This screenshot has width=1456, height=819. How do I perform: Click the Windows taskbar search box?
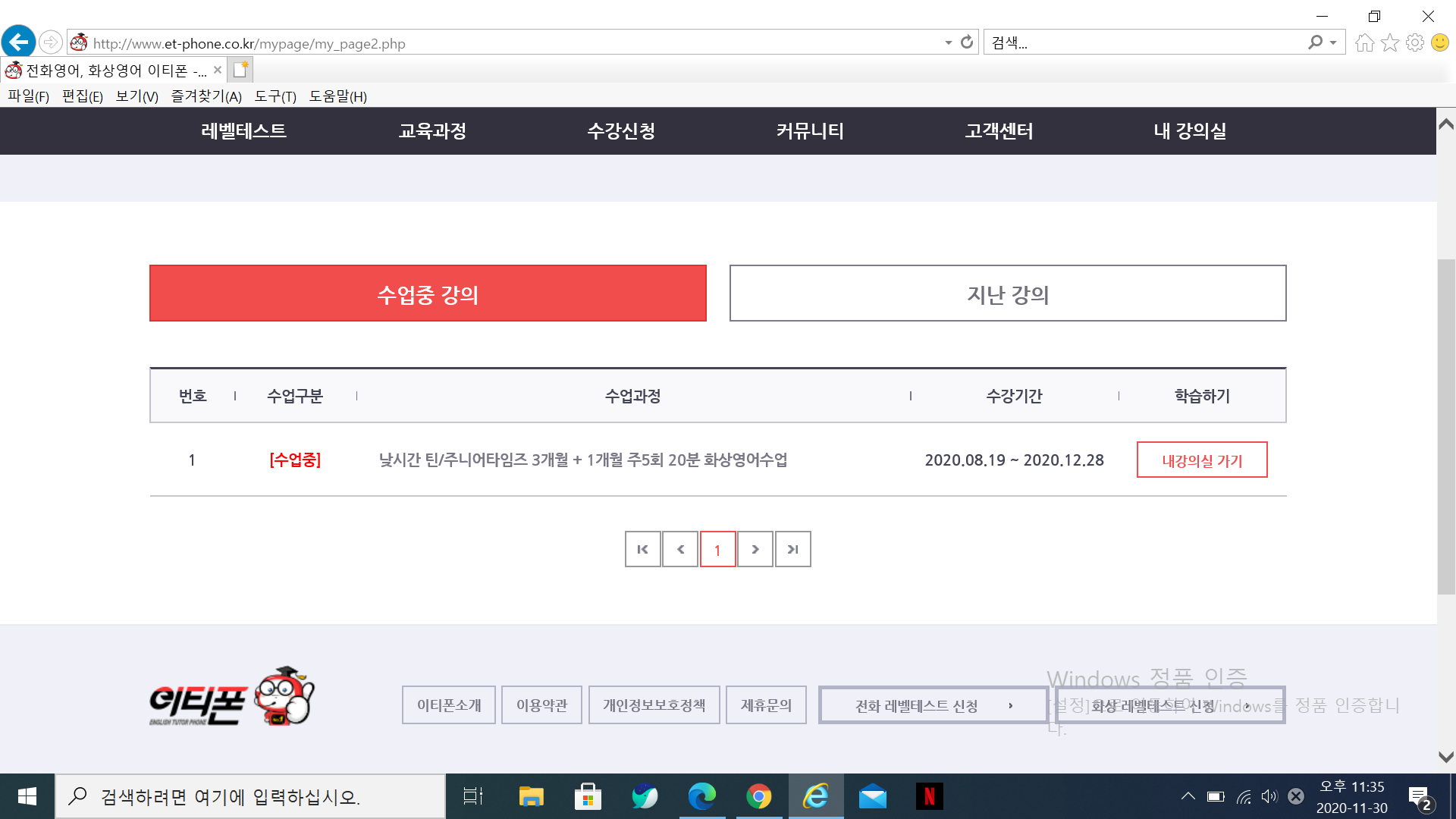[x=250, y=796]
